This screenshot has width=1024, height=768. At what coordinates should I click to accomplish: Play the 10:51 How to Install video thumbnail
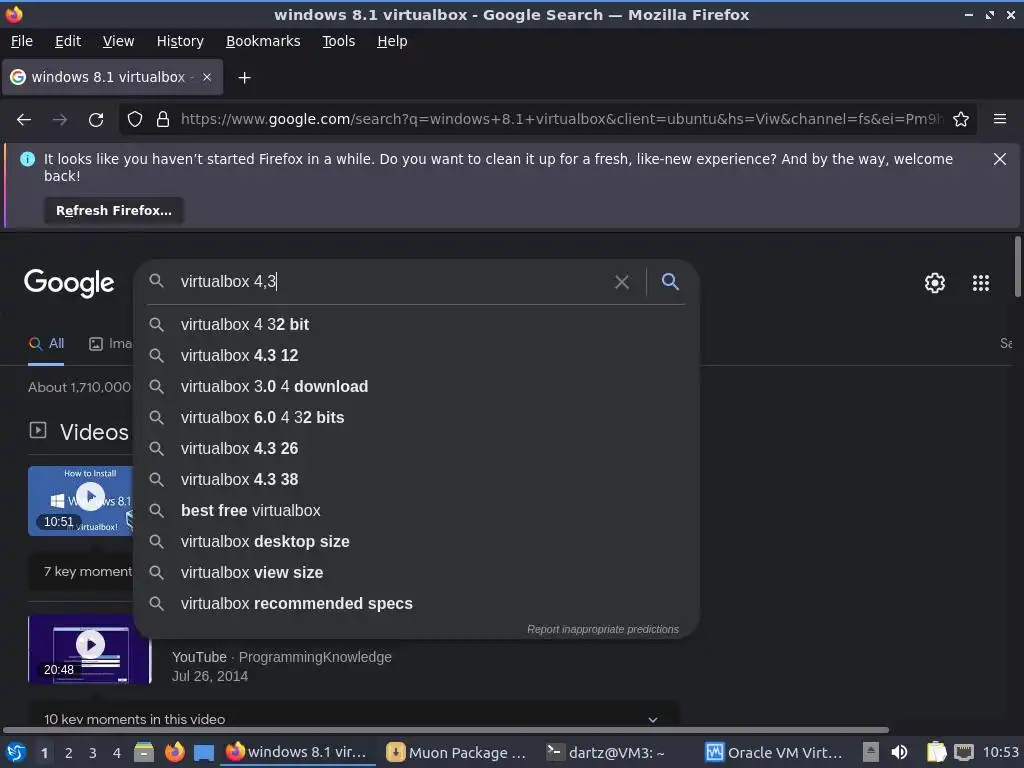coord(80,501)
